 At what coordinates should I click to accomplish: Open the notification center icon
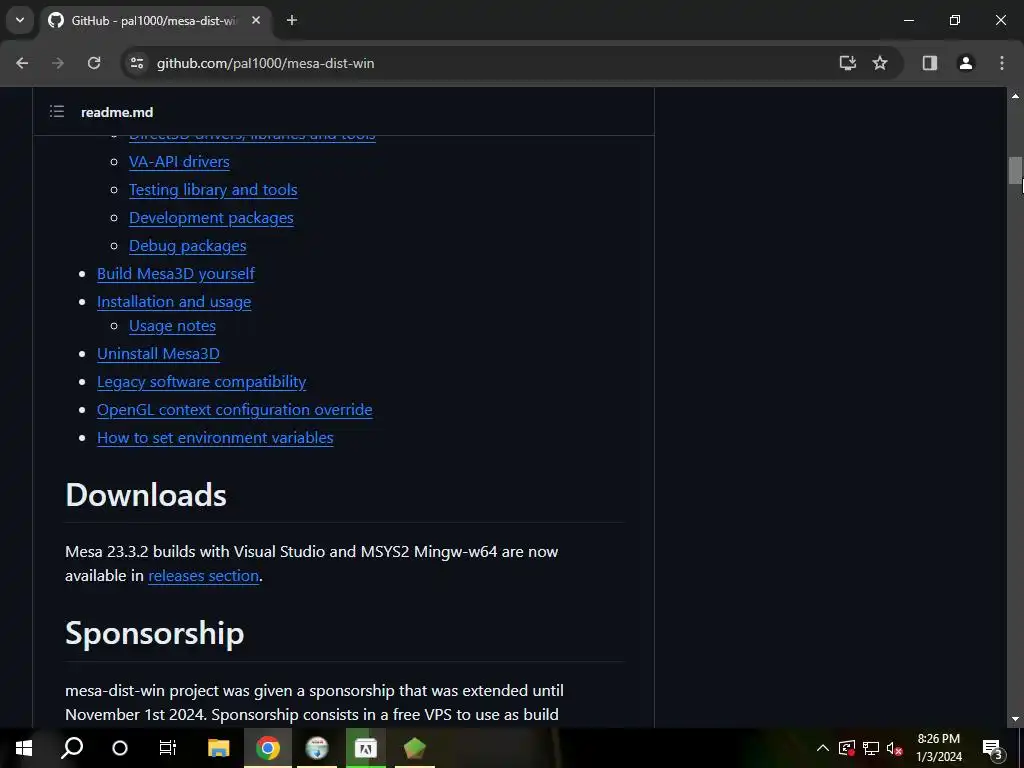993,748
